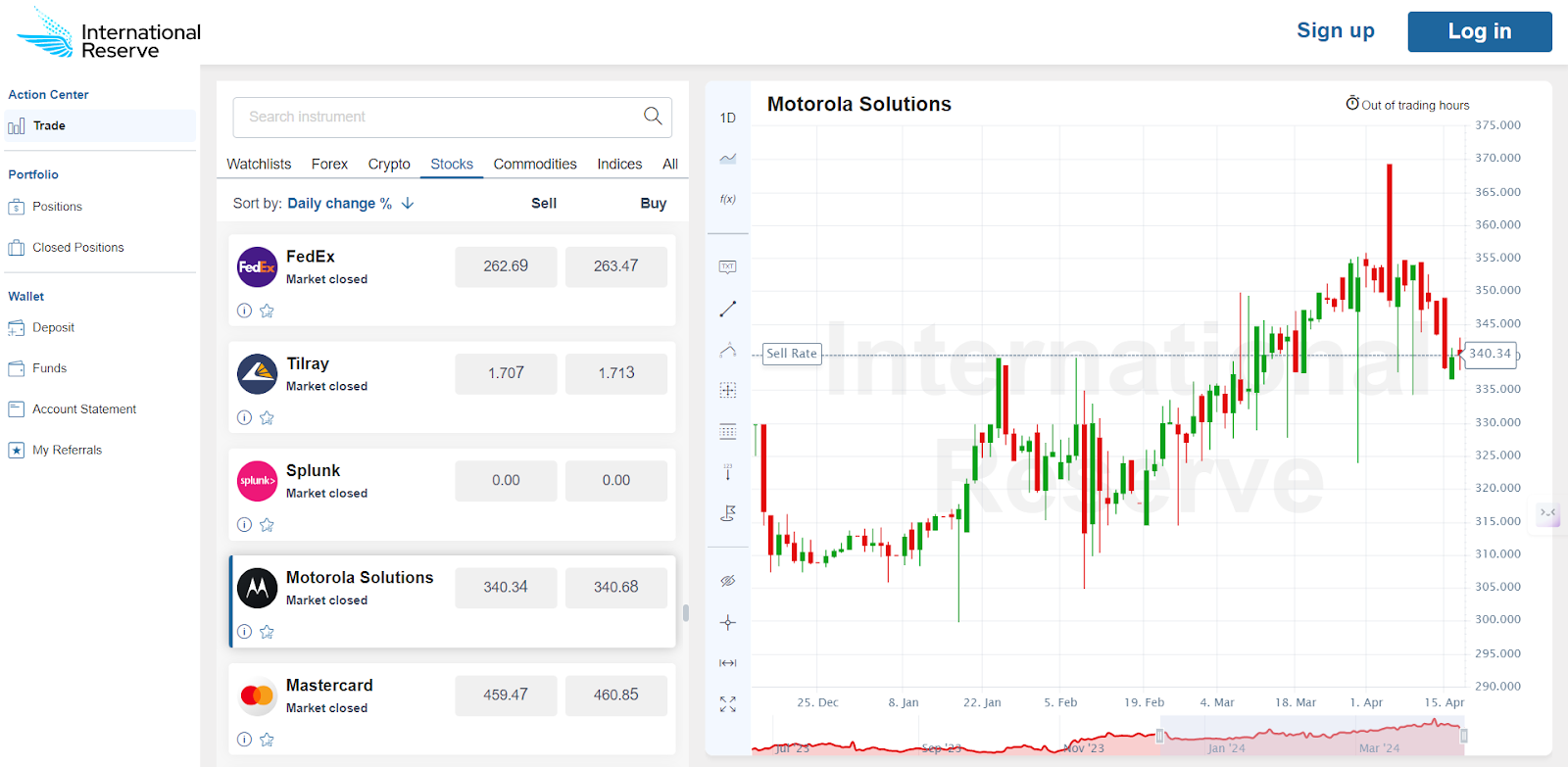Select the TXT text annotation tool
This screenshot has width=1568, height=767.
point(727,266)
